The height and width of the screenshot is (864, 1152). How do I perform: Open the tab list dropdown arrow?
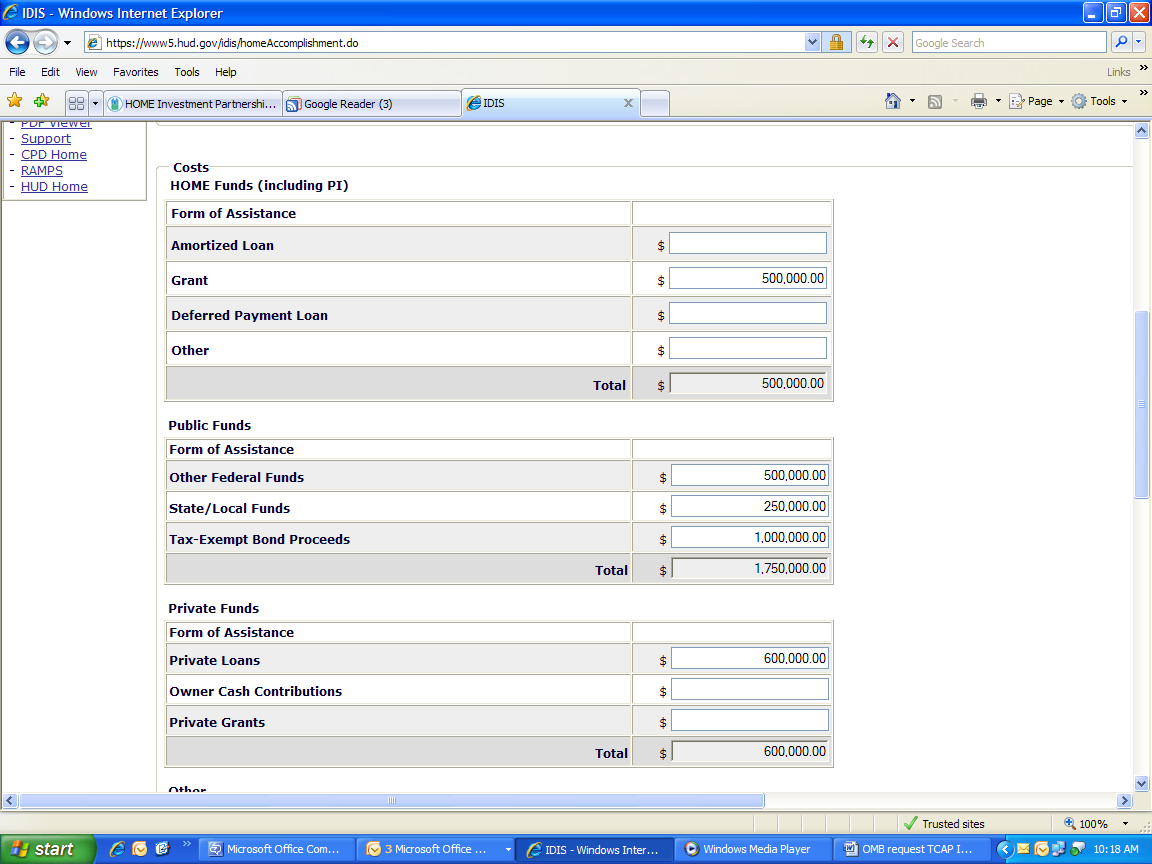pos(95,104)
